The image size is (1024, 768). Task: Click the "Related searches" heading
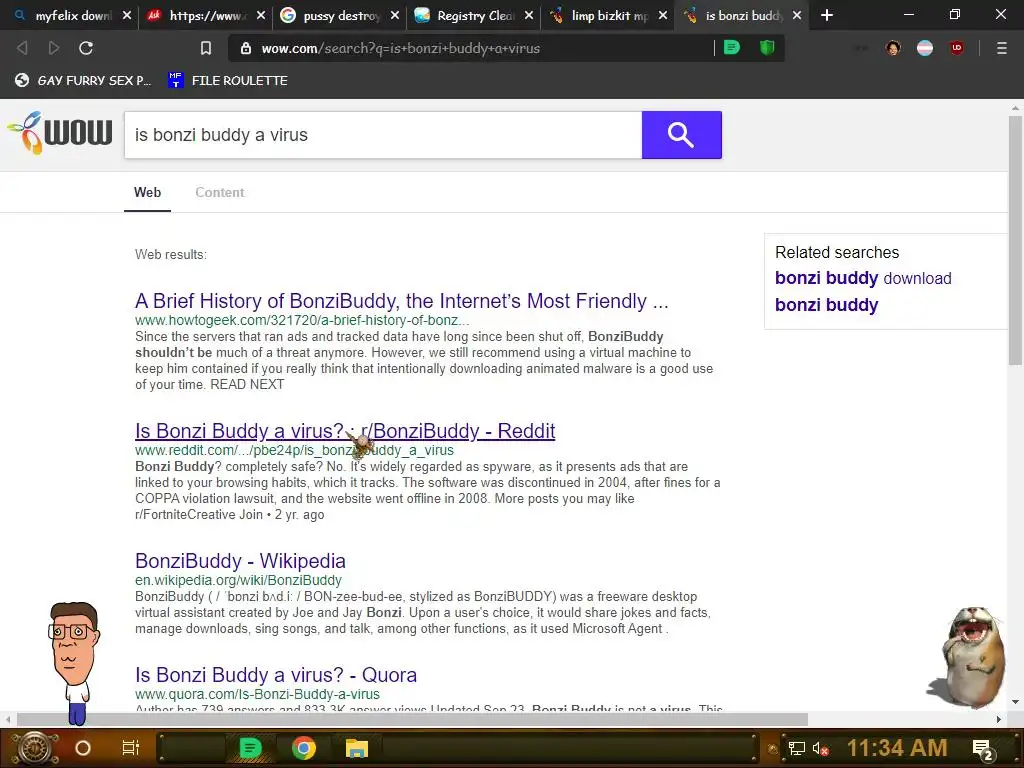837,252
